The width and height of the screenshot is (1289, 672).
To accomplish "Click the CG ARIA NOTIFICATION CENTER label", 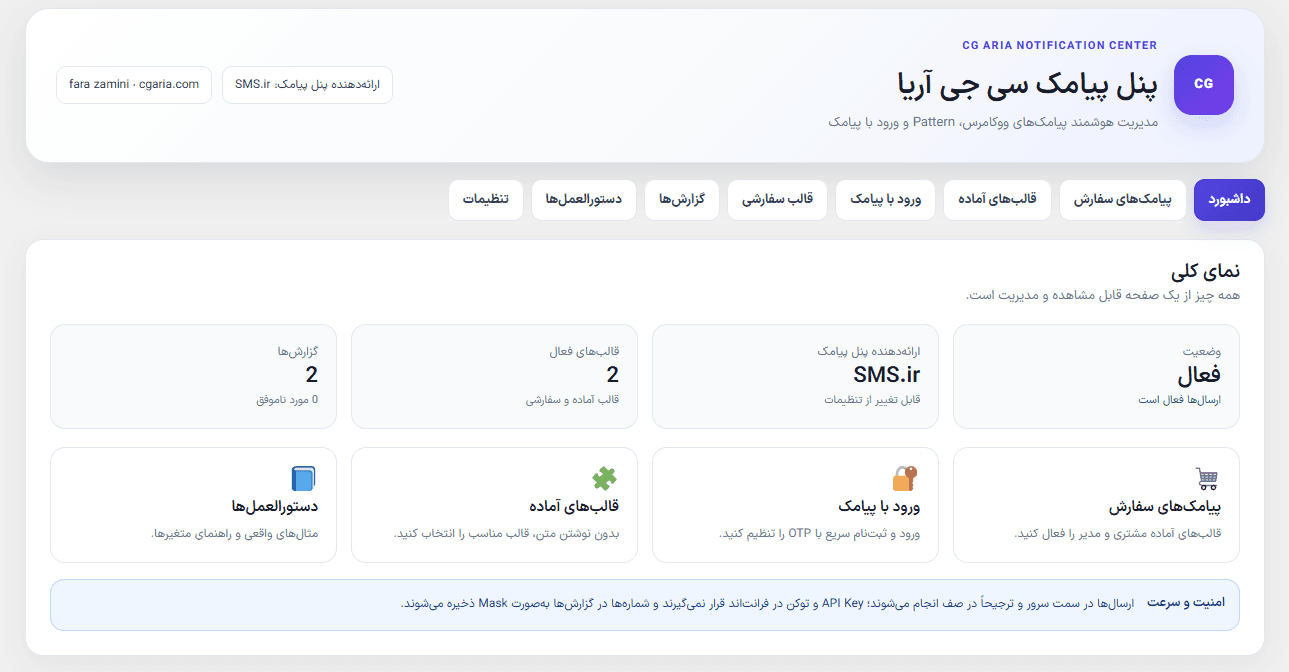I will pos(1060,45).
